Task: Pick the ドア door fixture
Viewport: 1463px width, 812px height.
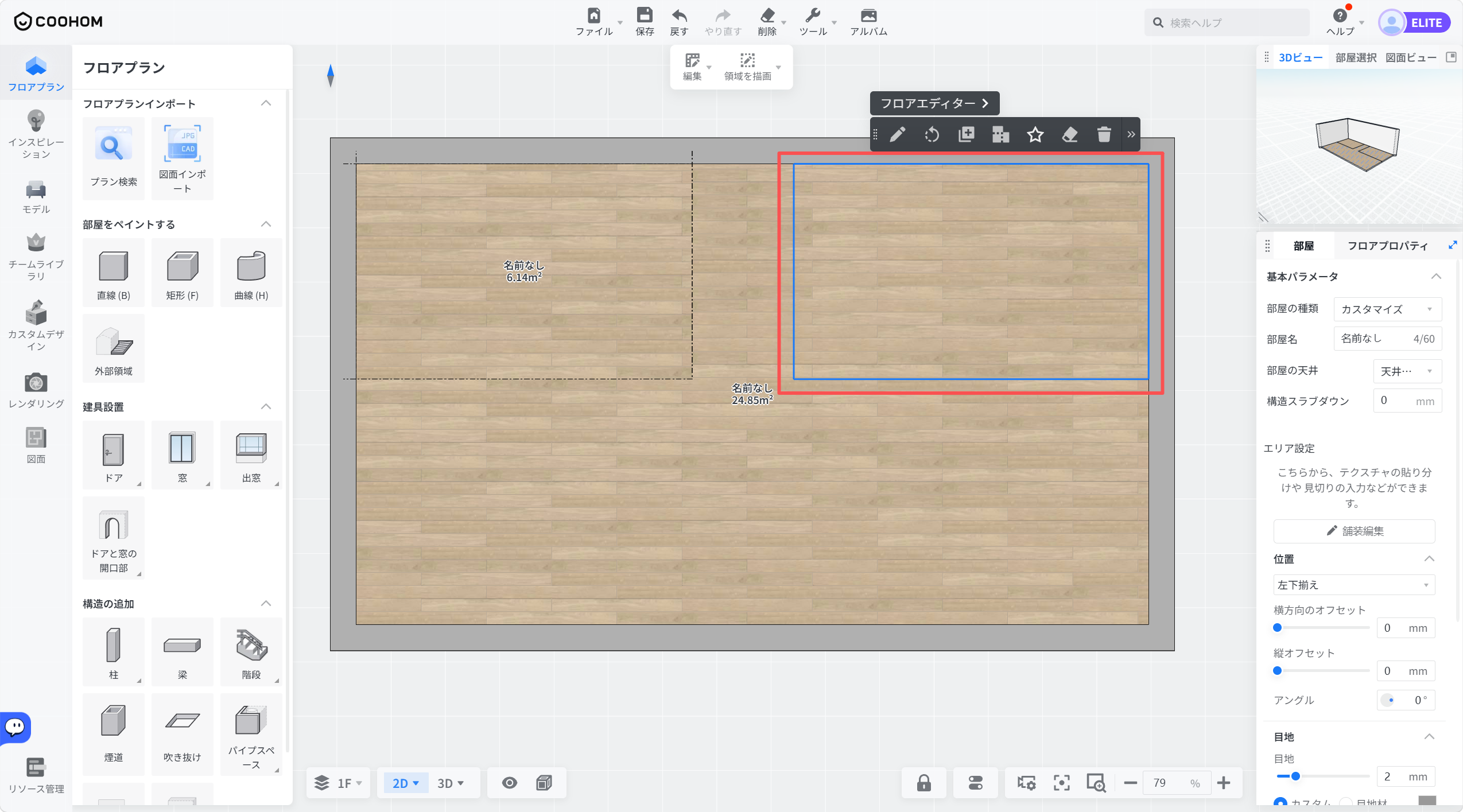Action: (x=114, y=456)
